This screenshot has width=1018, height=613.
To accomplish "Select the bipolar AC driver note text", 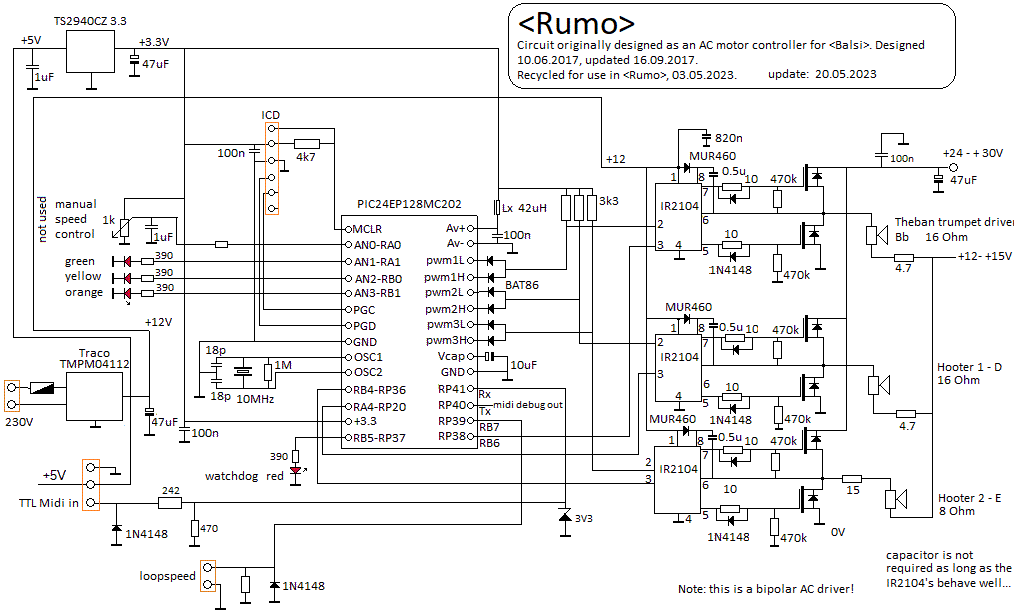I will 763,589.
